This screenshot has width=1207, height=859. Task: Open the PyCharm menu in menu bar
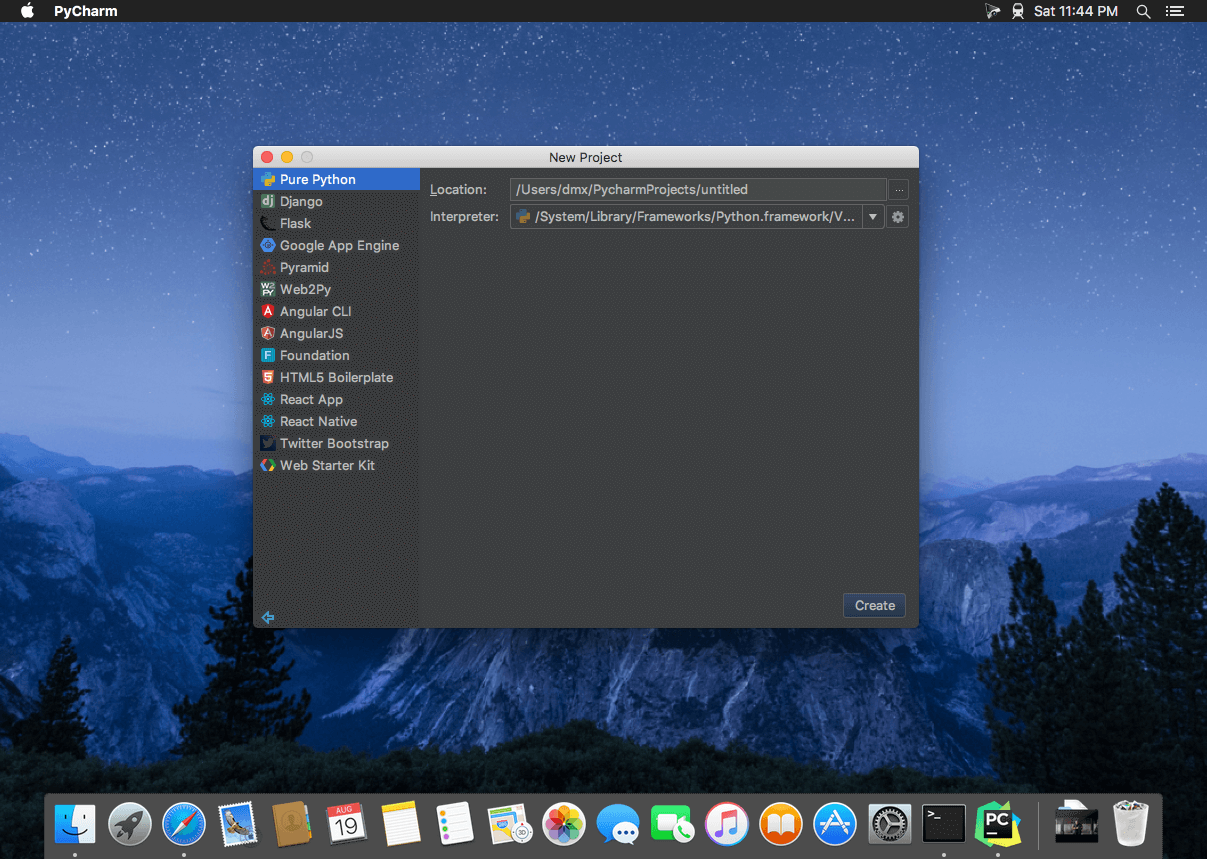85,11
